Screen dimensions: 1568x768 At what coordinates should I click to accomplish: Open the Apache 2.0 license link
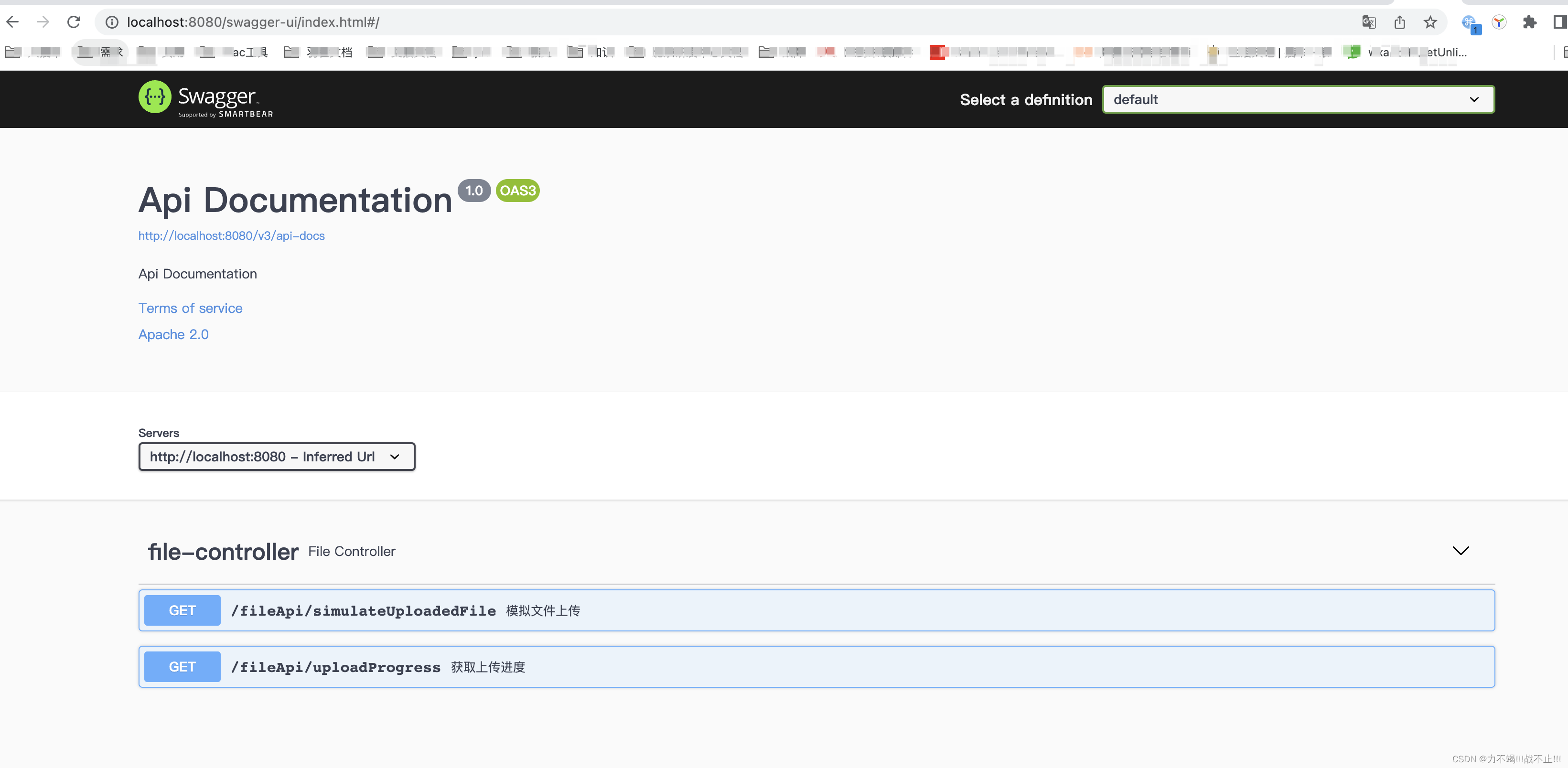point(173,334)
